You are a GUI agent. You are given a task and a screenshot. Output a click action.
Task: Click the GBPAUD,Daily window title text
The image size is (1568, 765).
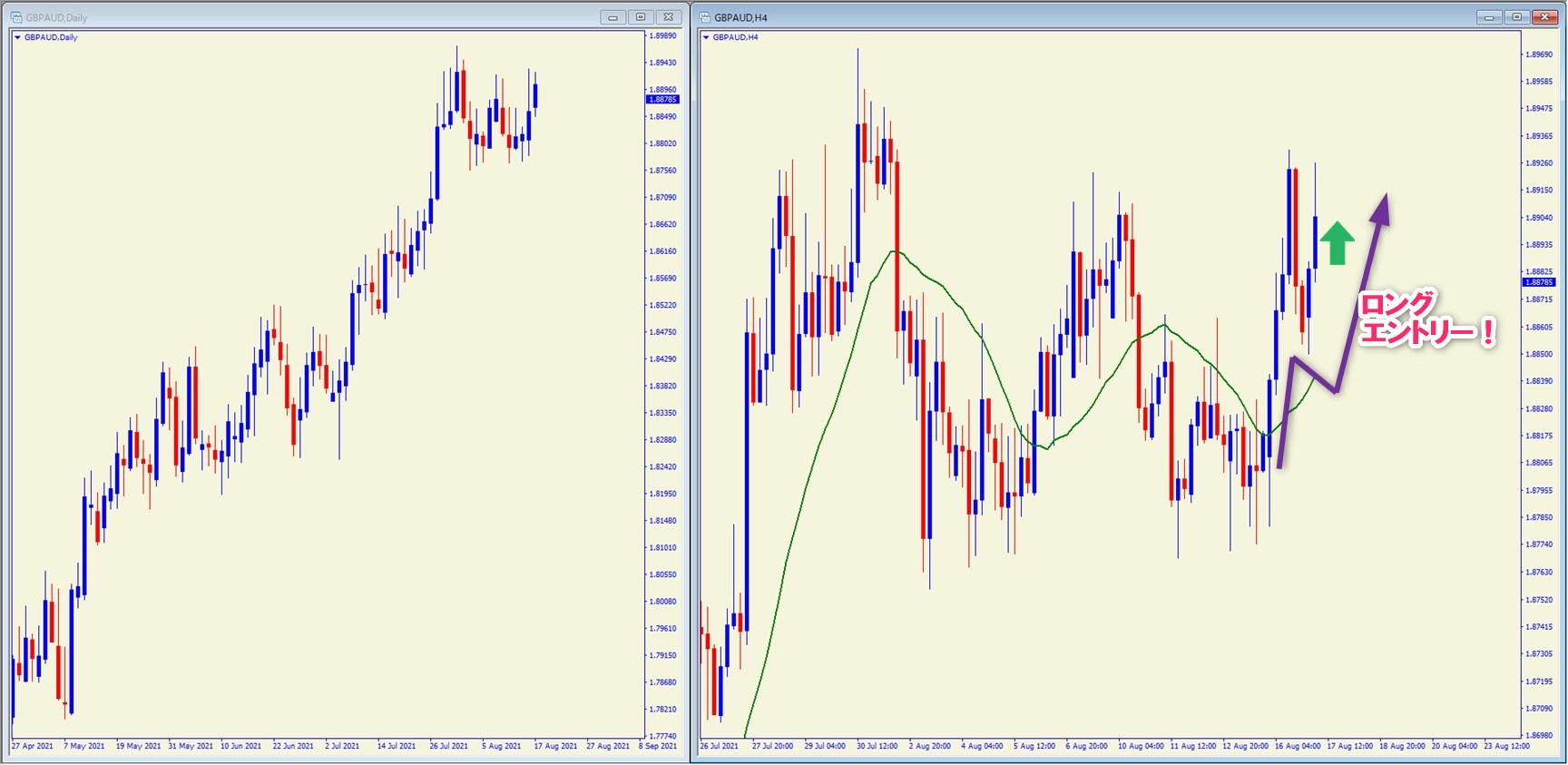pyautogui.click(x=56, y=17)
